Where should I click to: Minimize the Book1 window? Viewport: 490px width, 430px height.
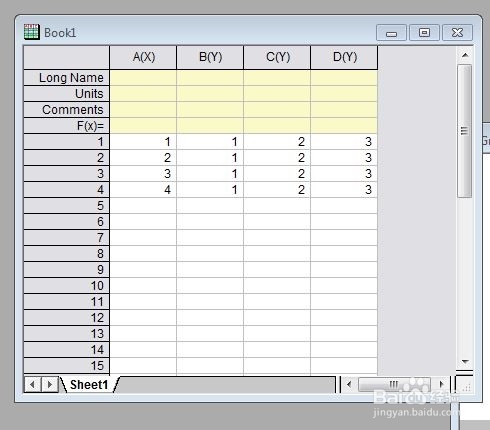click(x=391, y=33)
